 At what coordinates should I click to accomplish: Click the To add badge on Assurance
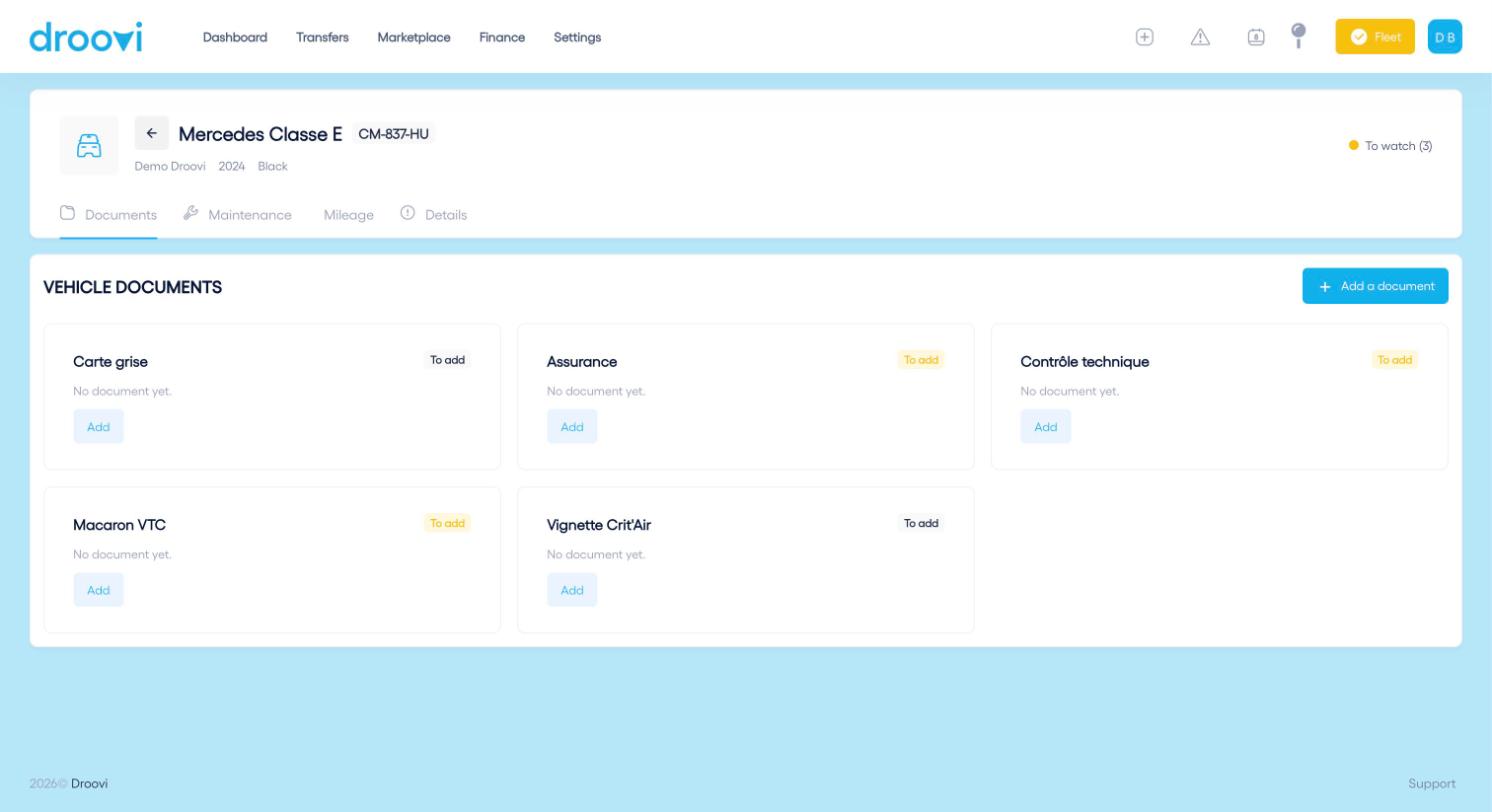click(x=921, y=360)
